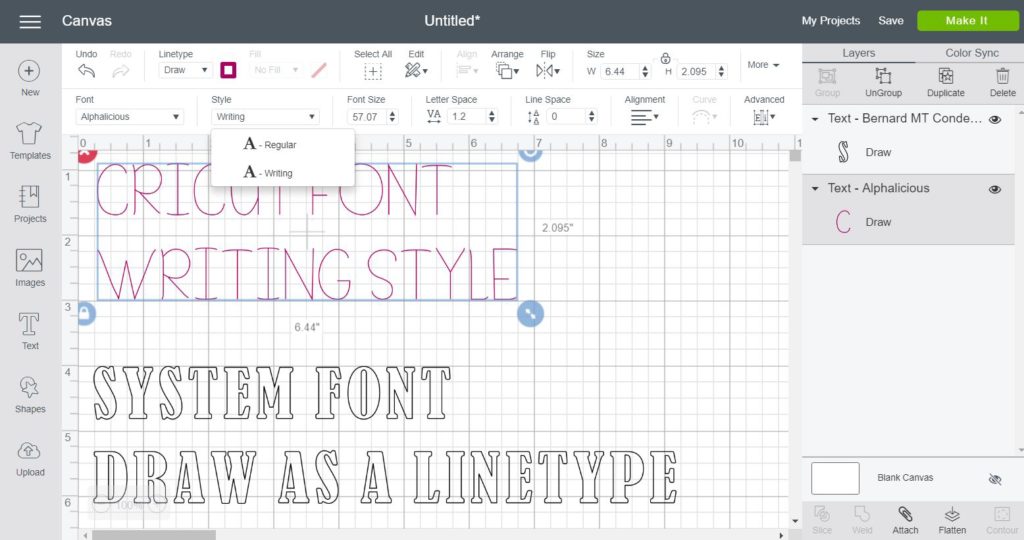Switch to the Color Sync tab

(972, 53)
